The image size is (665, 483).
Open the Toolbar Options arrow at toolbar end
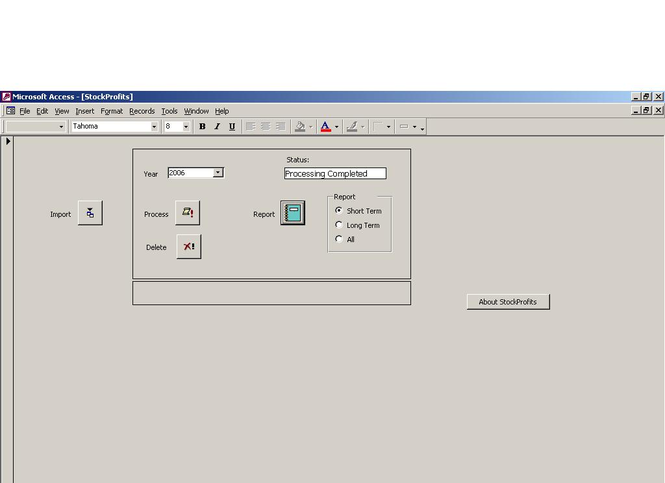[x=422, y=127]
